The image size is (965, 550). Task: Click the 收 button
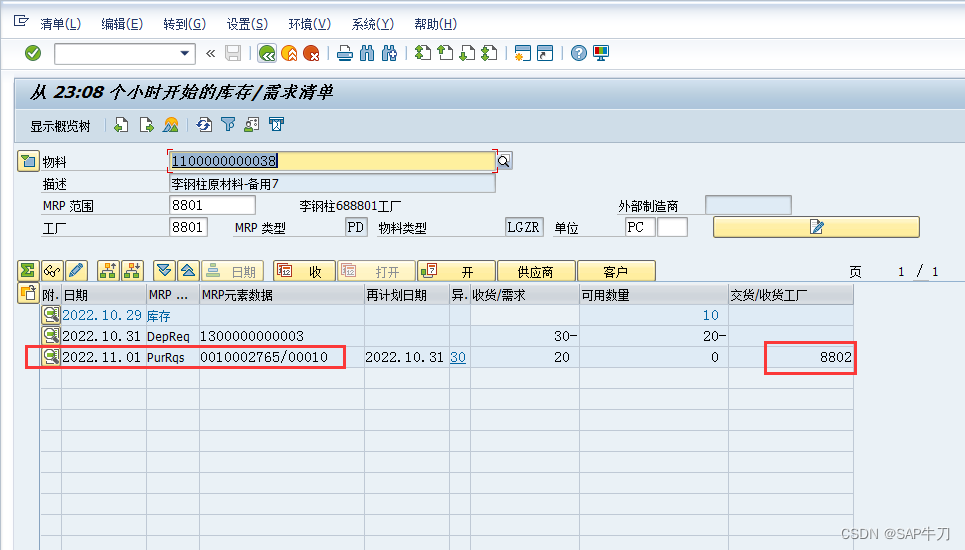click(305, 271)
